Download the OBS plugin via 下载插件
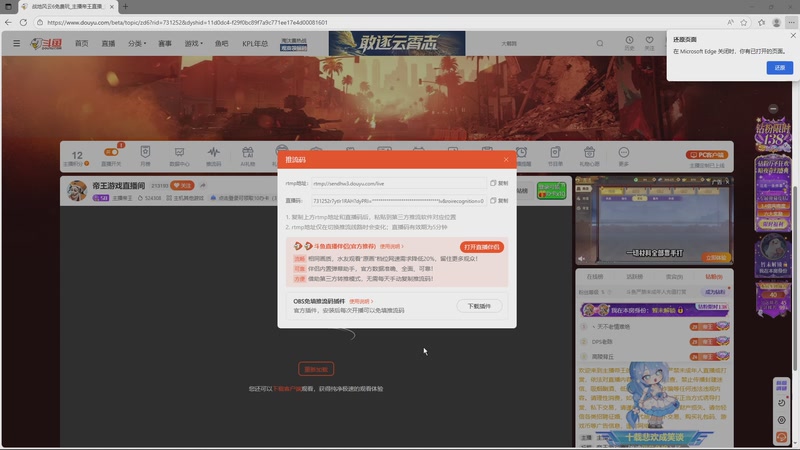This screenshot has height=450, width=800. [x=479, y=306]
